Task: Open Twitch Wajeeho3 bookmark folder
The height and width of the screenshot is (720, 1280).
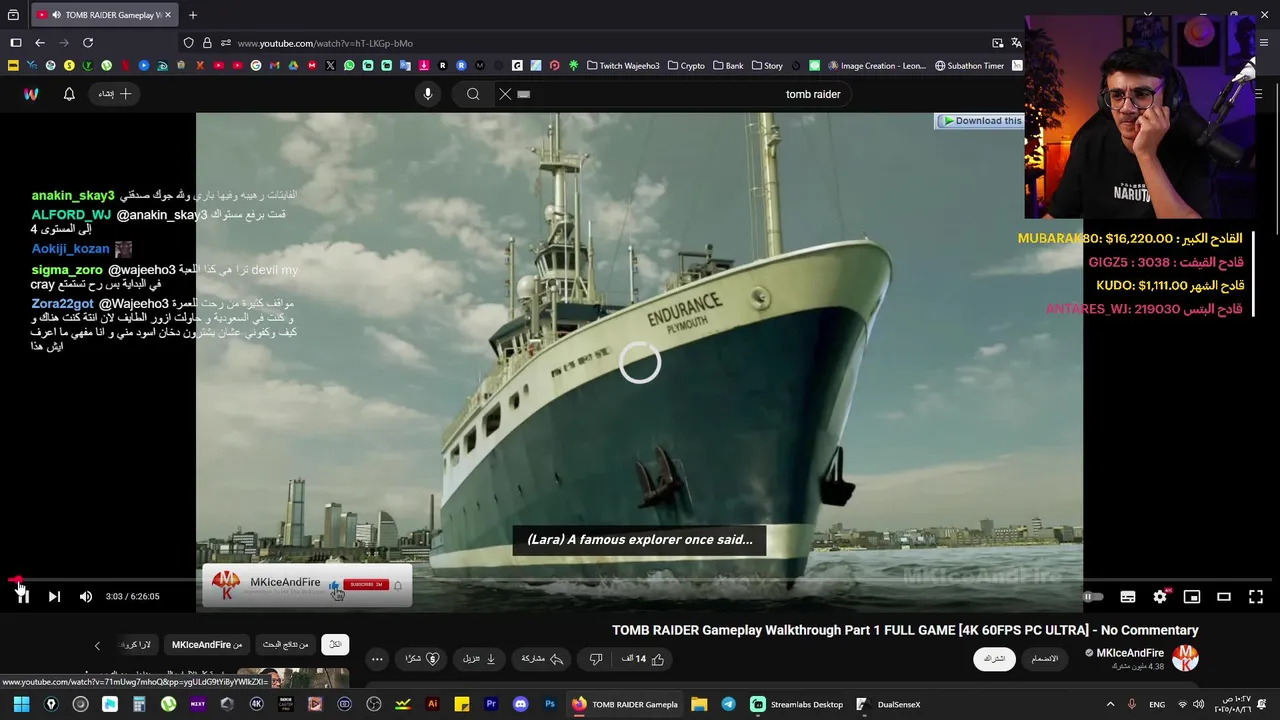Action: (x=623, y=66)
